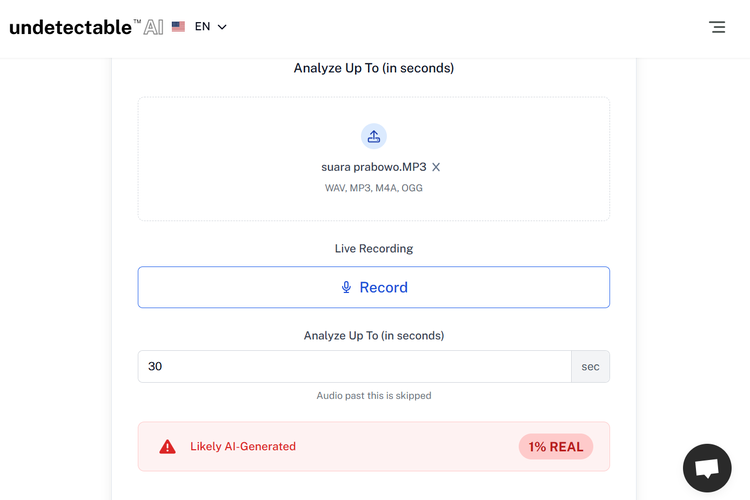The width and height of the screenshot is (750, 500).
Task: Click the 1% REAL result badge
Action: [x=555, y=447]
